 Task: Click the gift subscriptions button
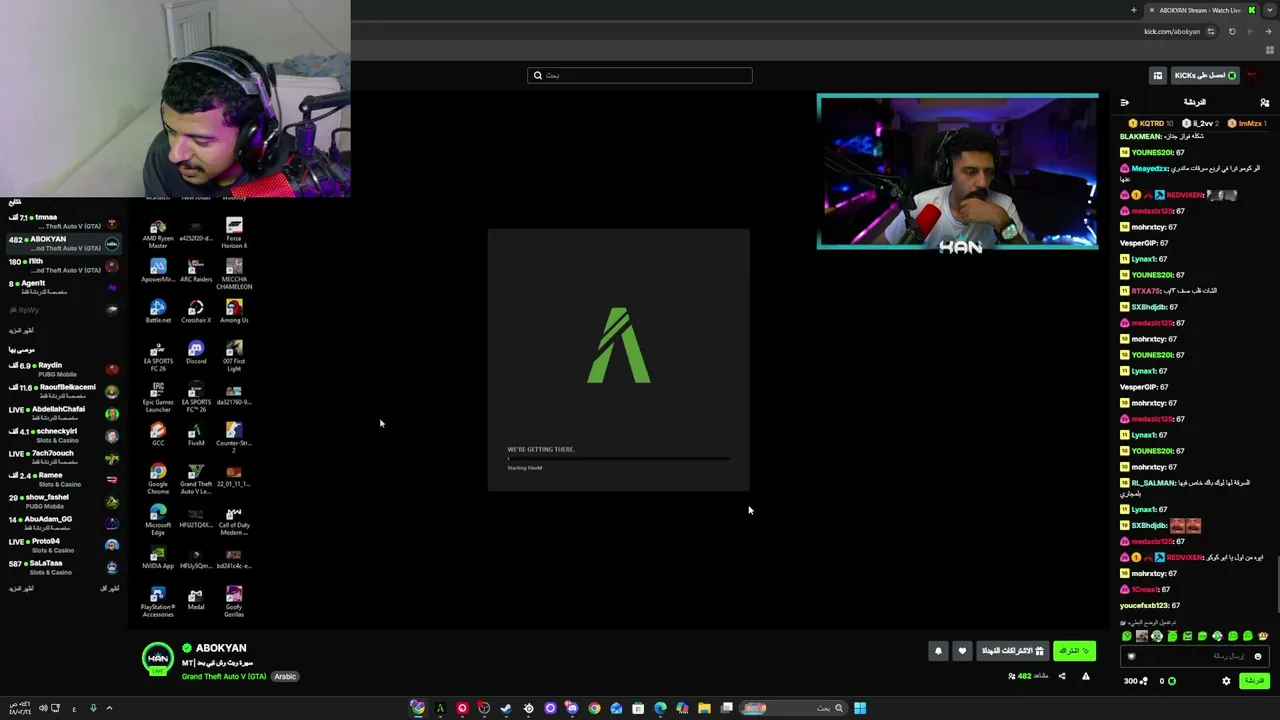pyautogui.click(x=1013, y=651)
